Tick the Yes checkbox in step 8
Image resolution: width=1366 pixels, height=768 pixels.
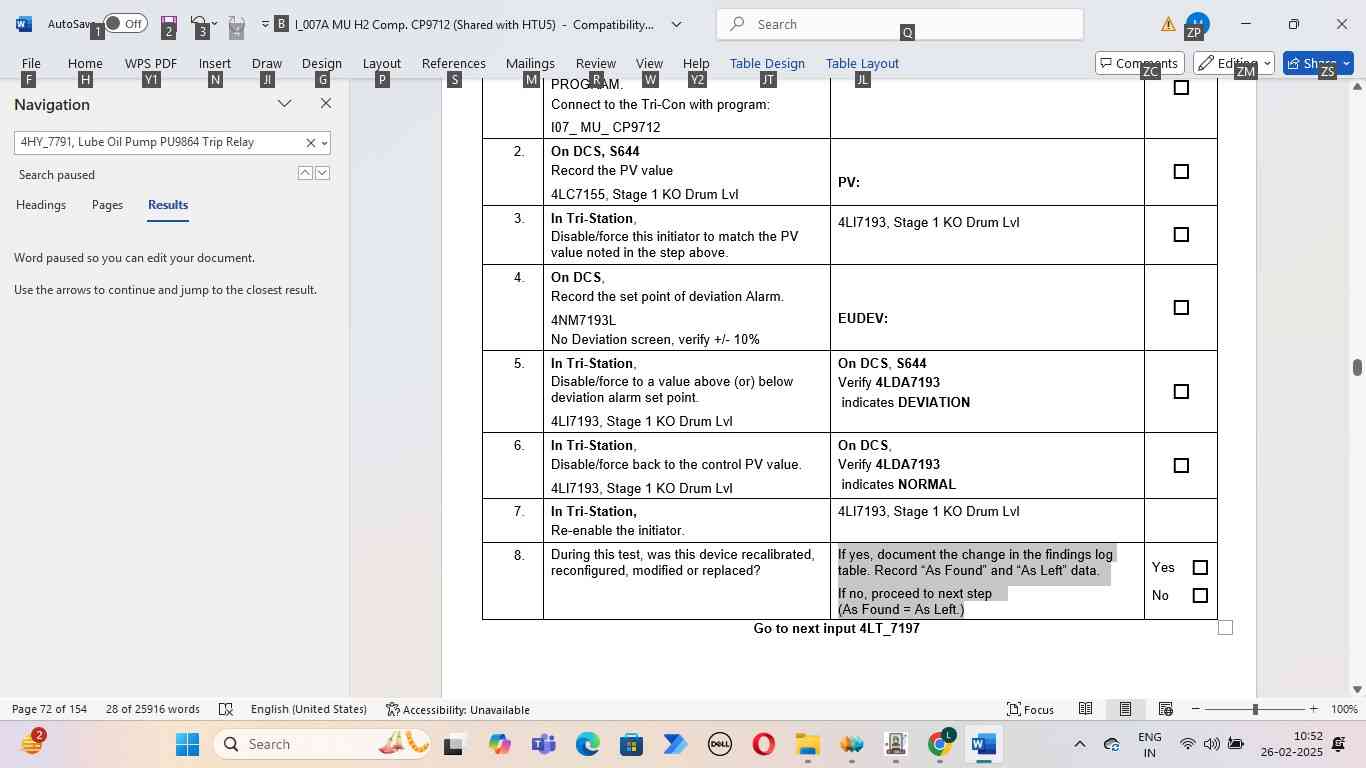[x=1200, y=568]
